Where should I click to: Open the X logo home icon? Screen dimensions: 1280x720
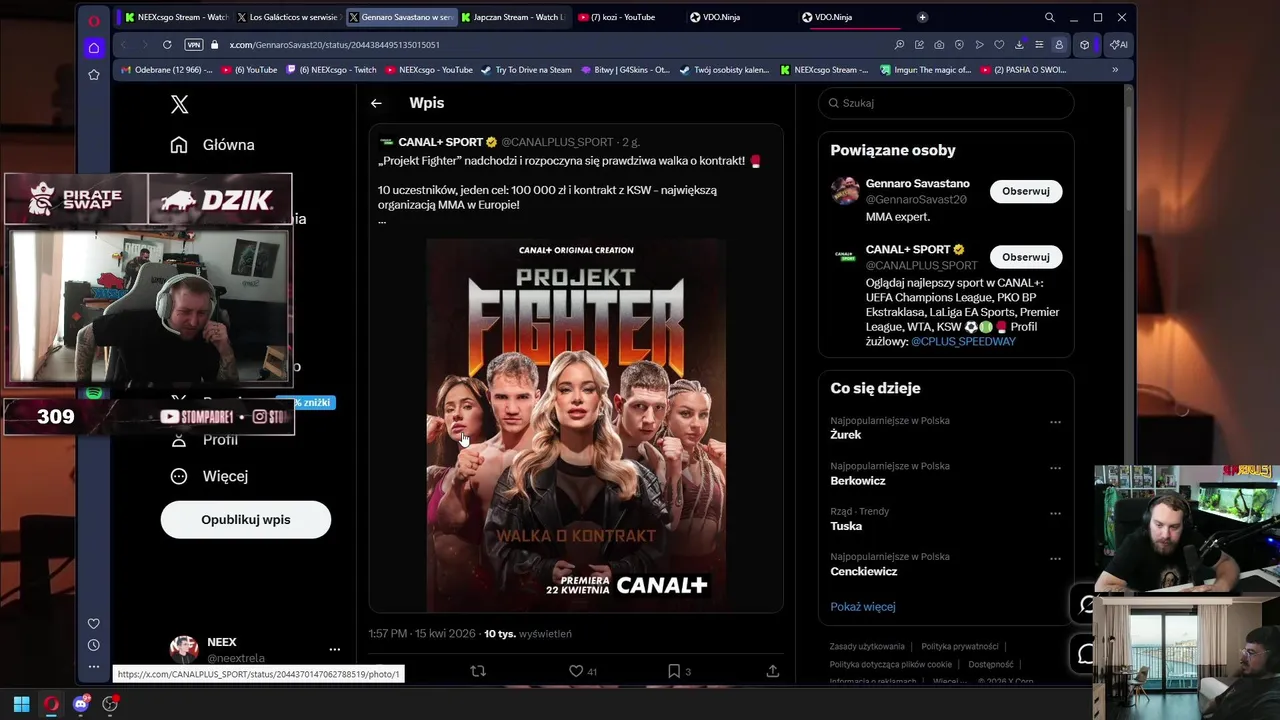(x=179, y=104)
